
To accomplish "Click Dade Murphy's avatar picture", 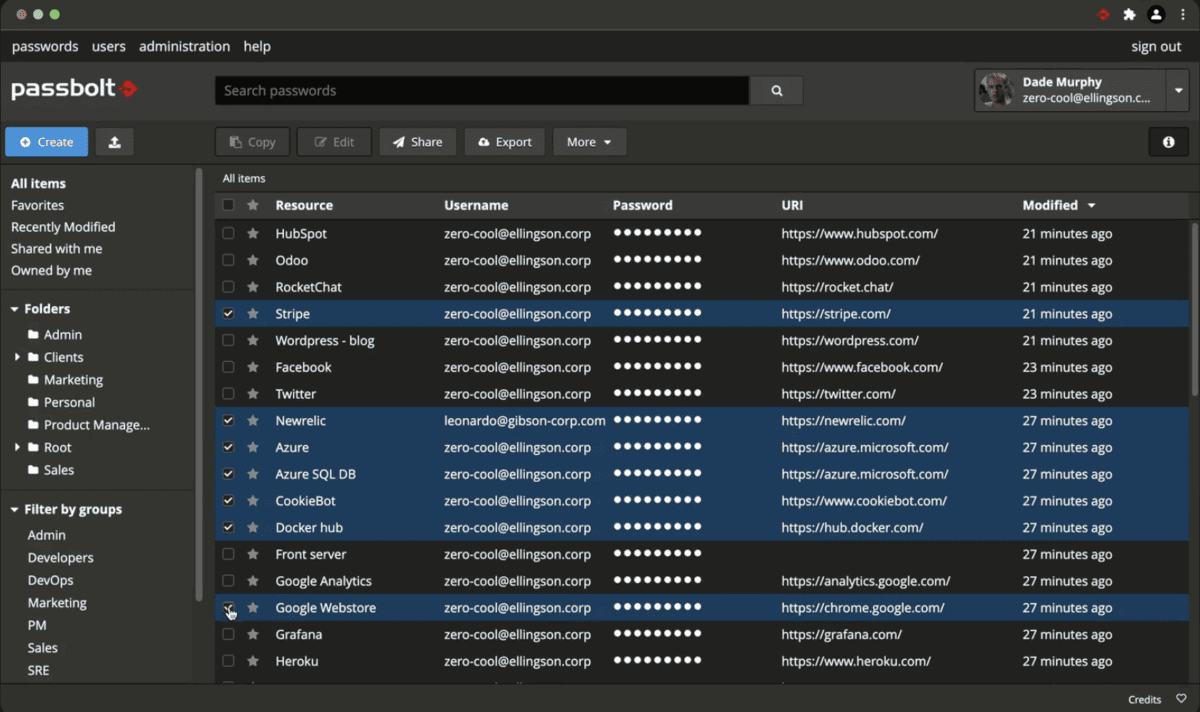I will pos(996,90).
